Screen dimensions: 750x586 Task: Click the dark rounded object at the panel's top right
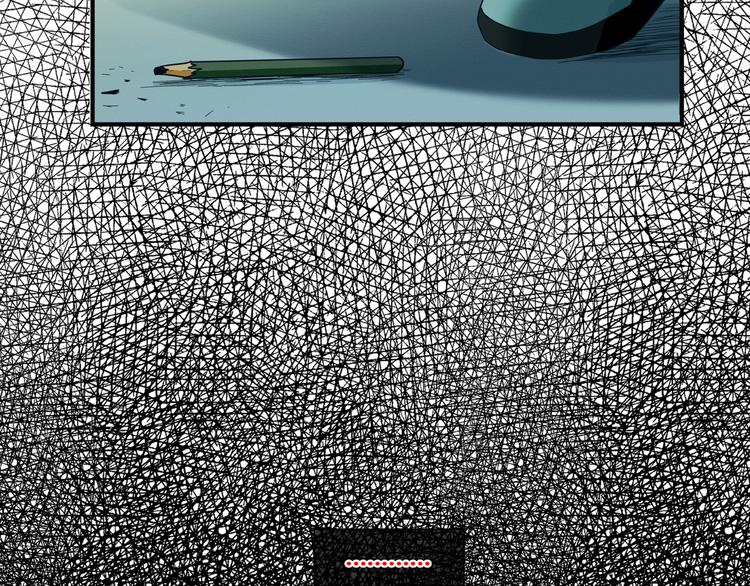pos(571,28)
